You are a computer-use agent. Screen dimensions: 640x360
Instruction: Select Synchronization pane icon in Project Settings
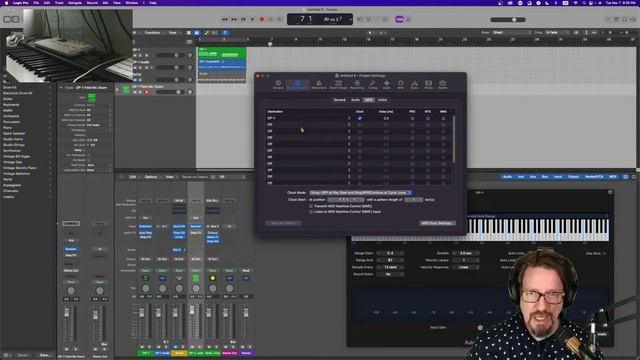[x=297, y=84]
